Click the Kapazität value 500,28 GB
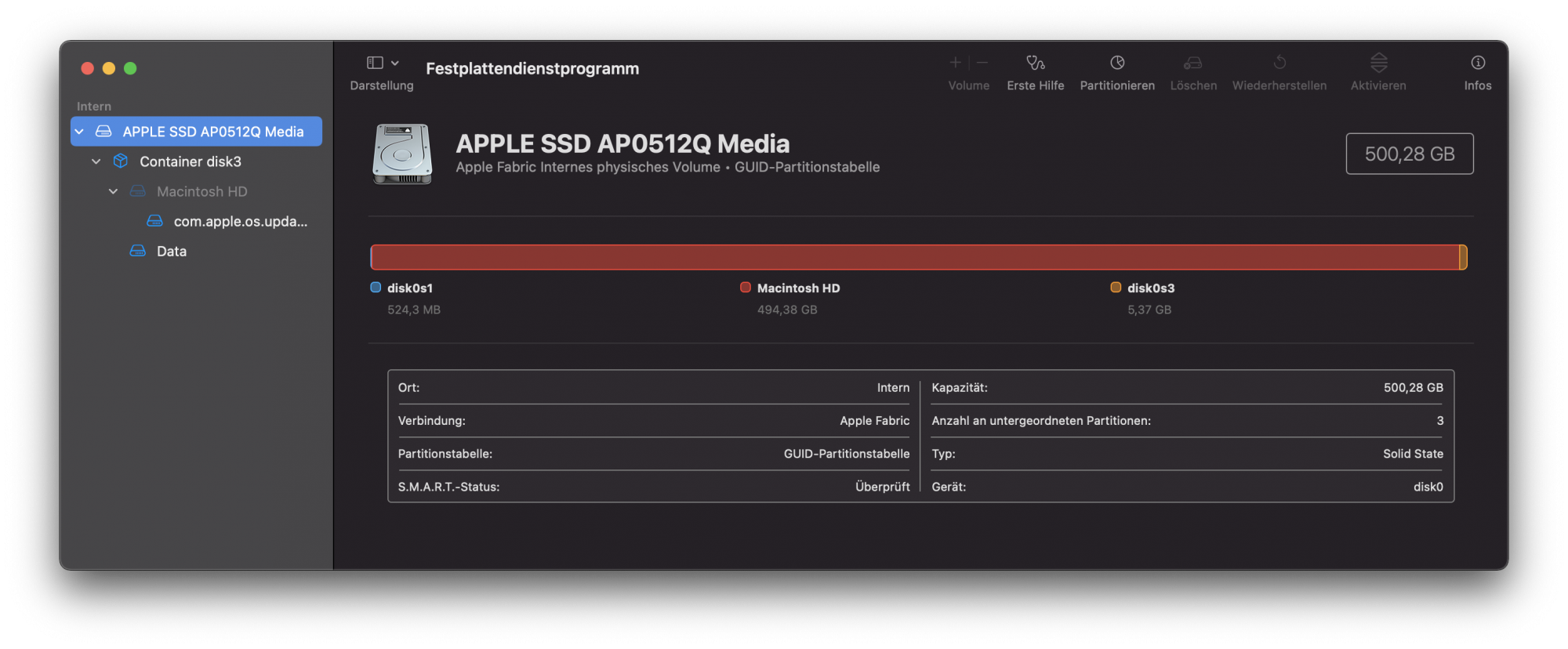The image size is (1568, 649). tap(1414, 388)
